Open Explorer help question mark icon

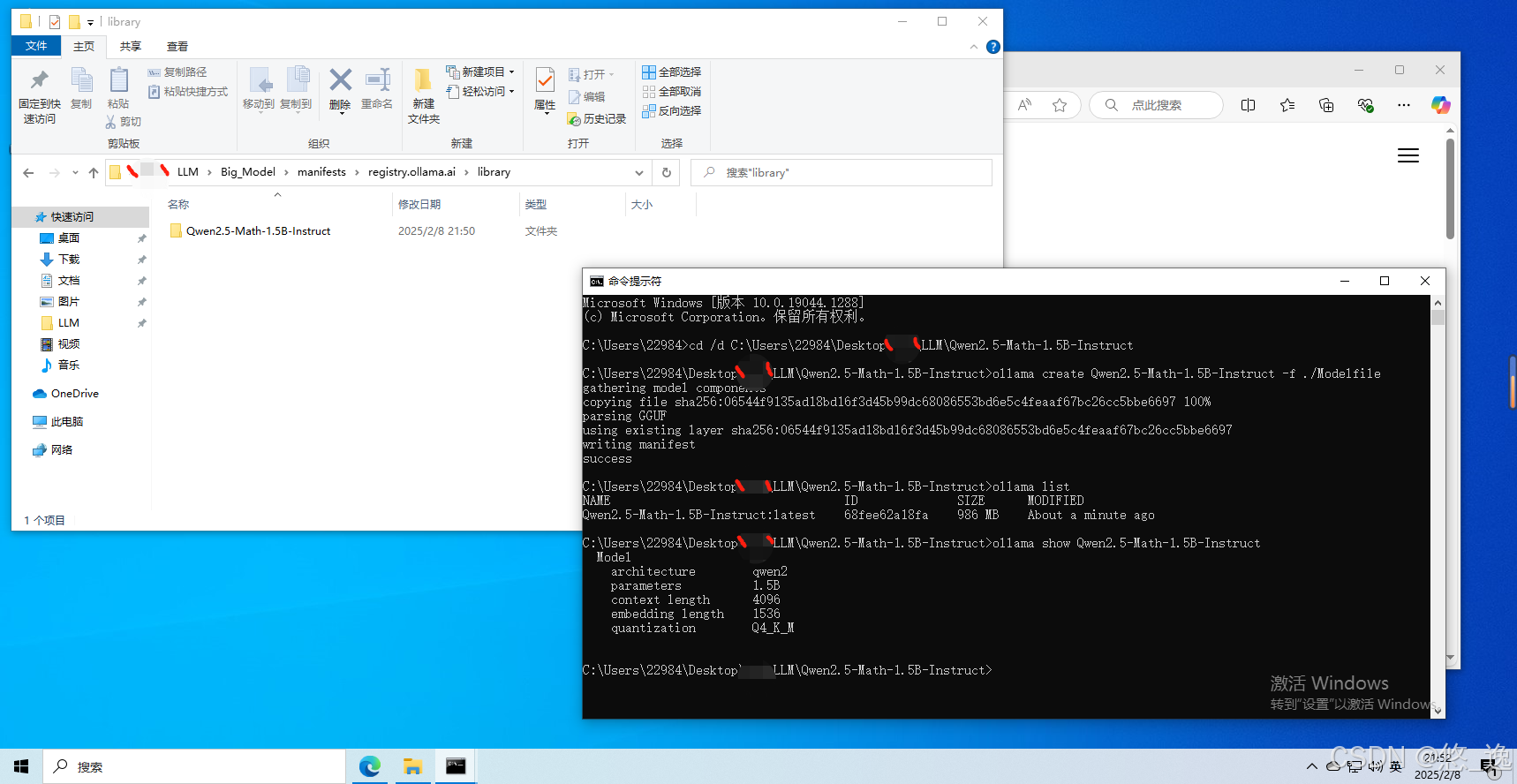(x=993, y=47)
